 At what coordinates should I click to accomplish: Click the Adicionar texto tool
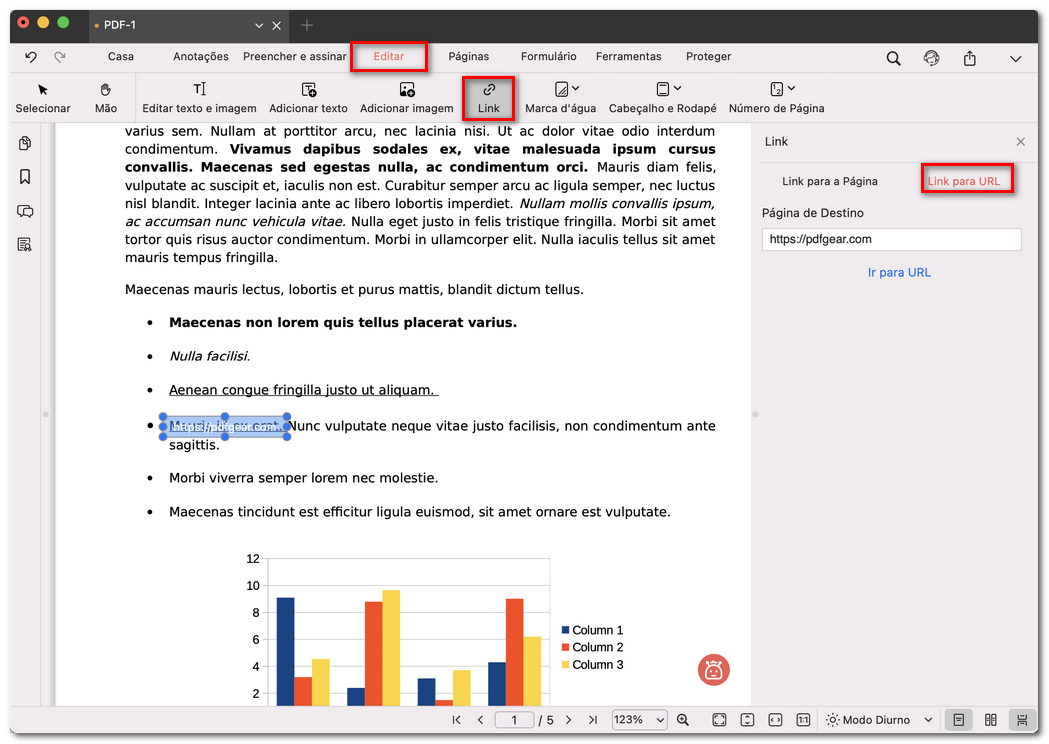click(308, 97)
